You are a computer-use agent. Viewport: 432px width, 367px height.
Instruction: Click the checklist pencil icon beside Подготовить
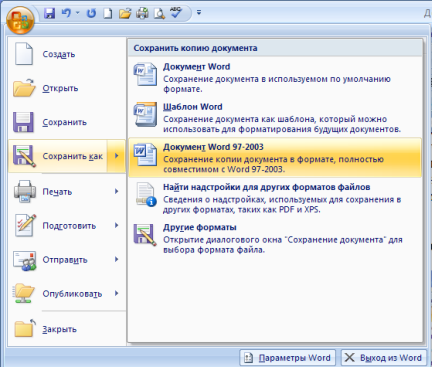point(25,225)
